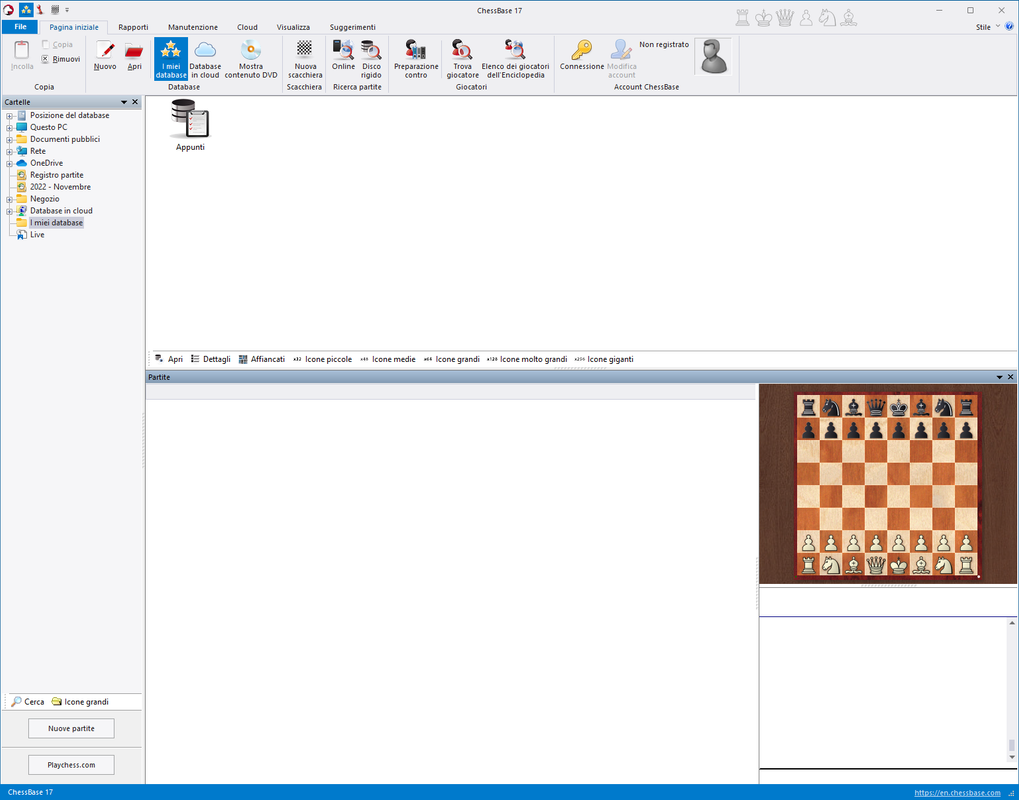1019x800 pixels.
Task: Search games on Disco rigido
Action: coord(371,58)
